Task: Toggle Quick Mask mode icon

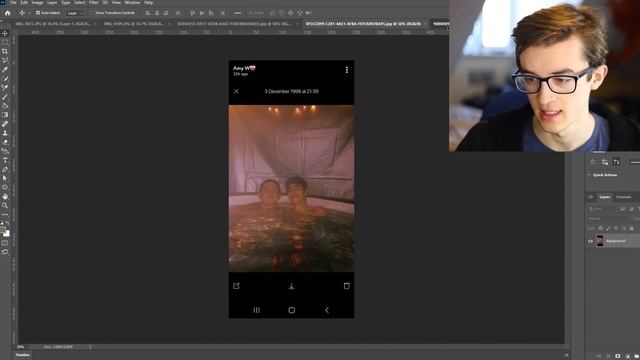Action: pyautogui.click(x=5, y=243)
